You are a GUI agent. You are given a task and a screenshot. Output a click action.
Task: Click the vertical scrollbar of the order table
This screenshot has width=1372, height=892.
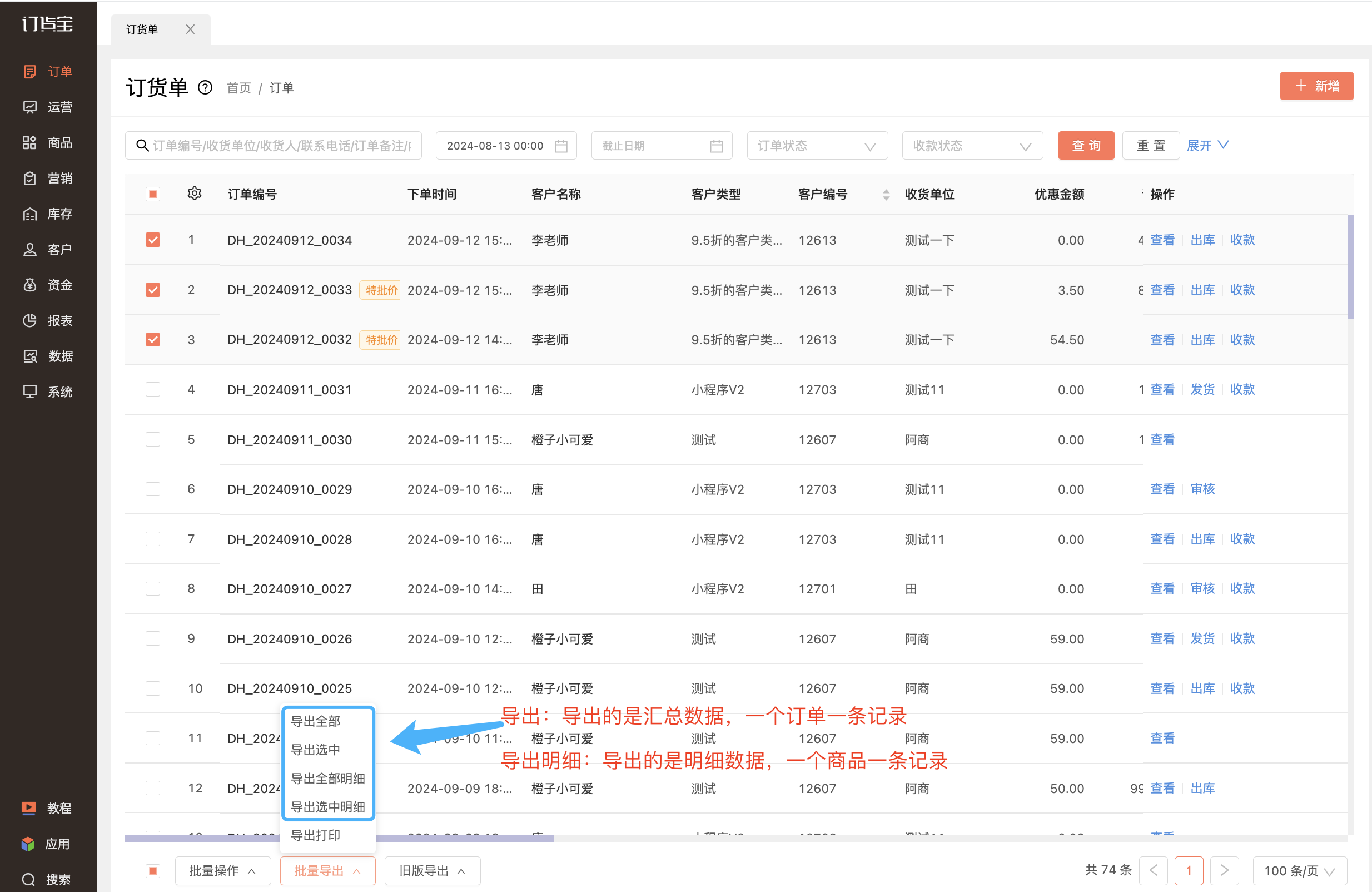point(1351,266)
